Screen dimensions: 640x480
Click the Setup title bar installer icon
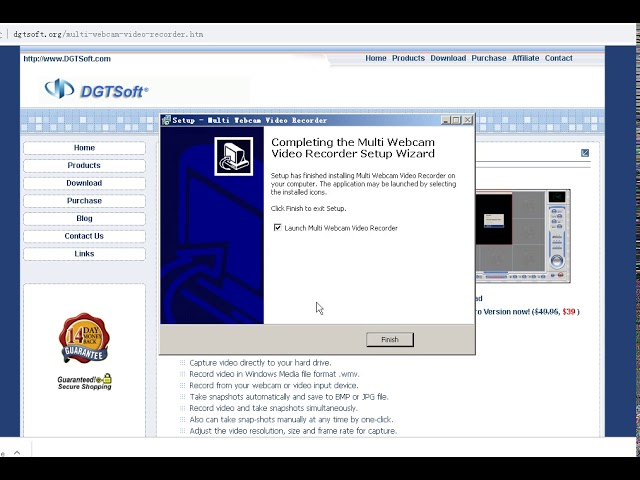coord(166,120)
